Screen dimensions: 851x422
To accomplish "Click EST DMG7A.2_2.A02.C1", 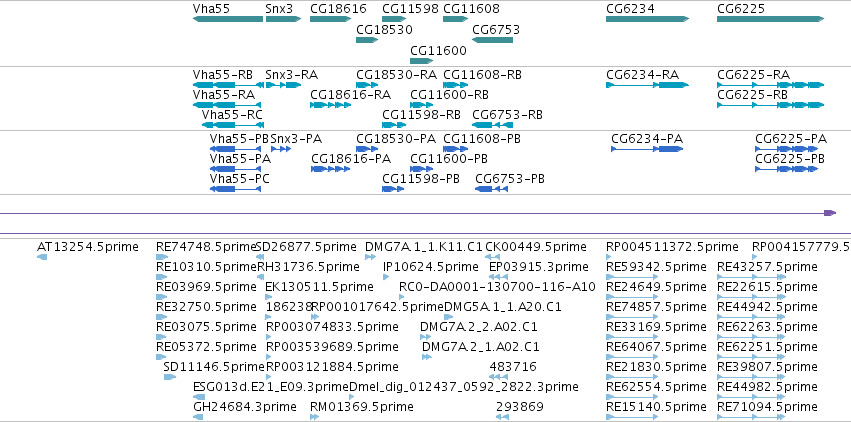I will pyautogui.click(x=479, y=327).
